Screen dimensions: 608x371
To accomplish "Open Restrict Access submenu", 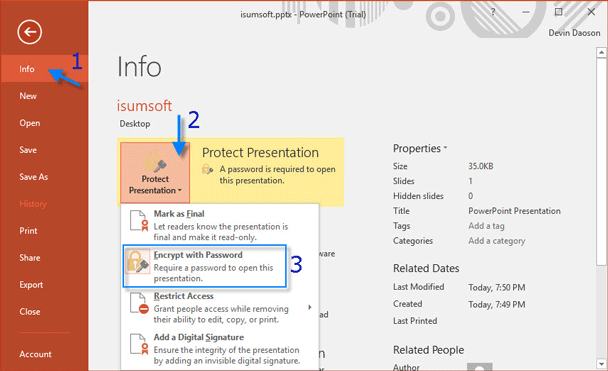I will (219, 307).
